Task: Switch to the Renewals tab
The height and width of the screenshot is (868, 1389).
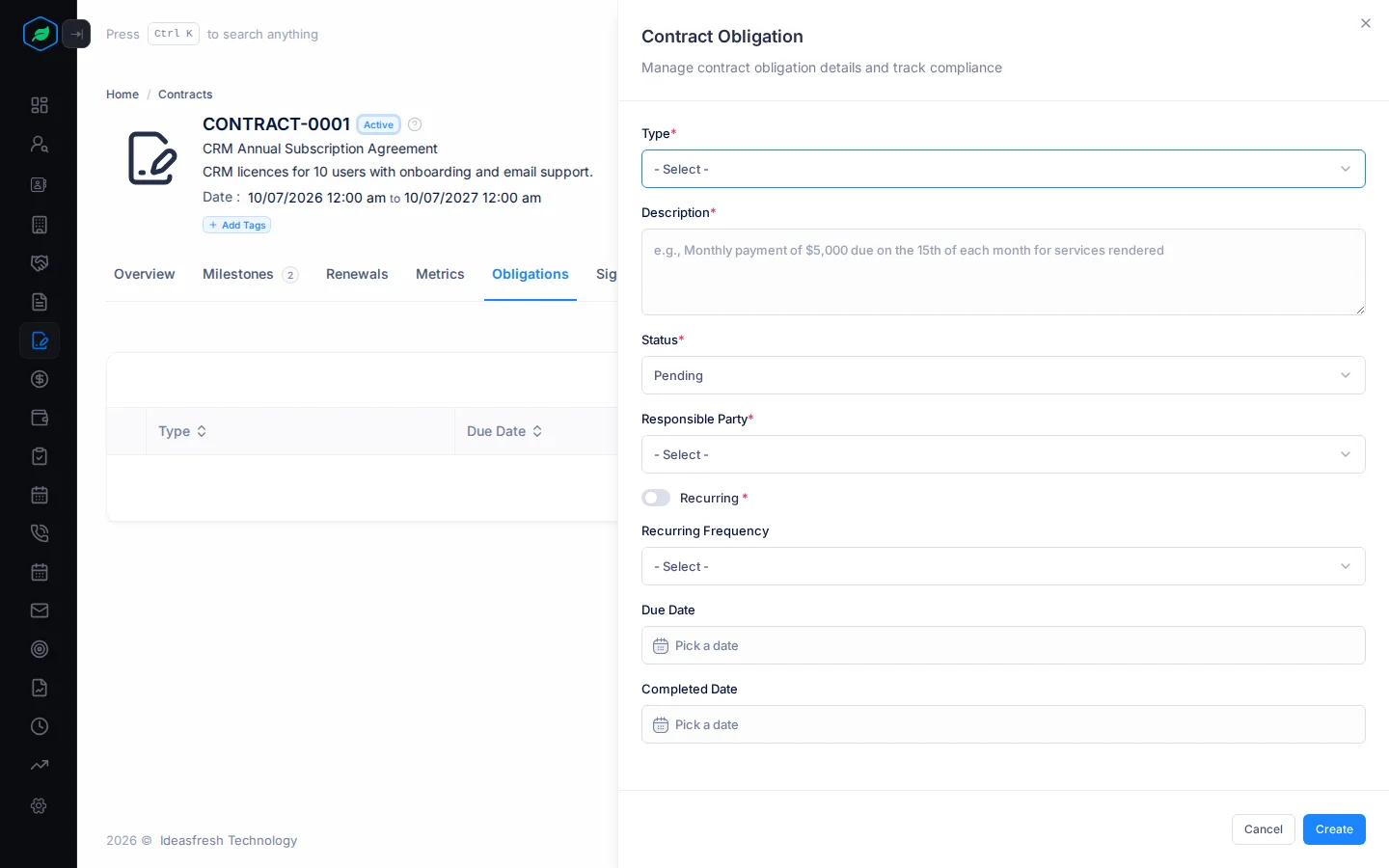Action: coord(357,274)
